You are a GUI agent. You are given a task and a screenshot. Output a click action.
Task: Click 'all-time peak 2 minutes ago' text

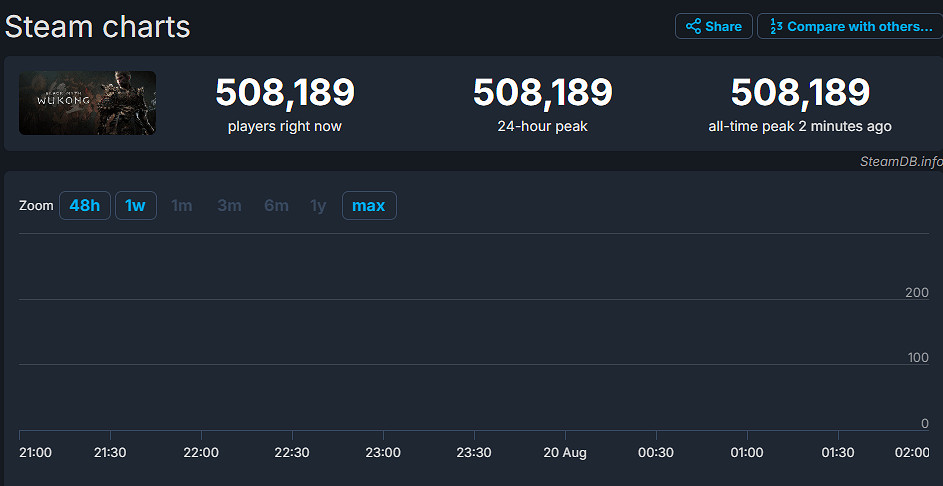(800, 127)
